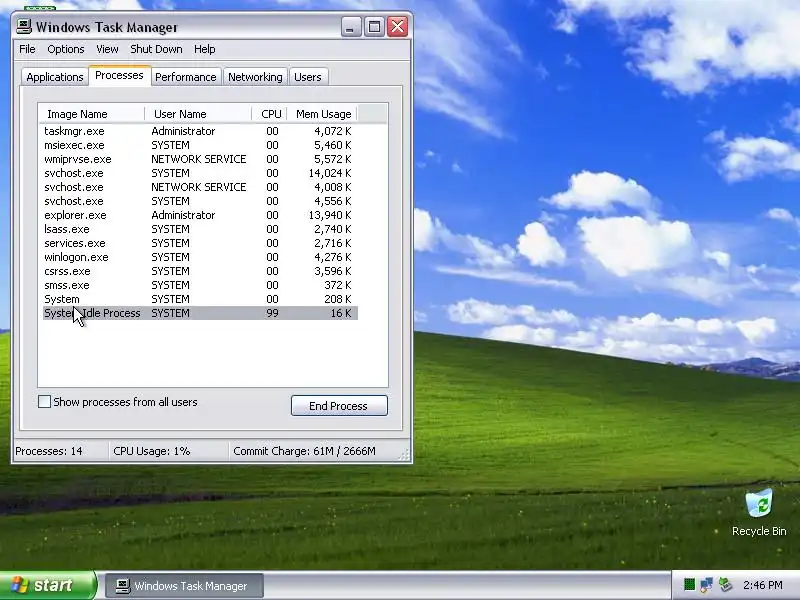The image size is (800, 600).
Task: Click the Task Manager title bar icon
Action: coord(23,26)
